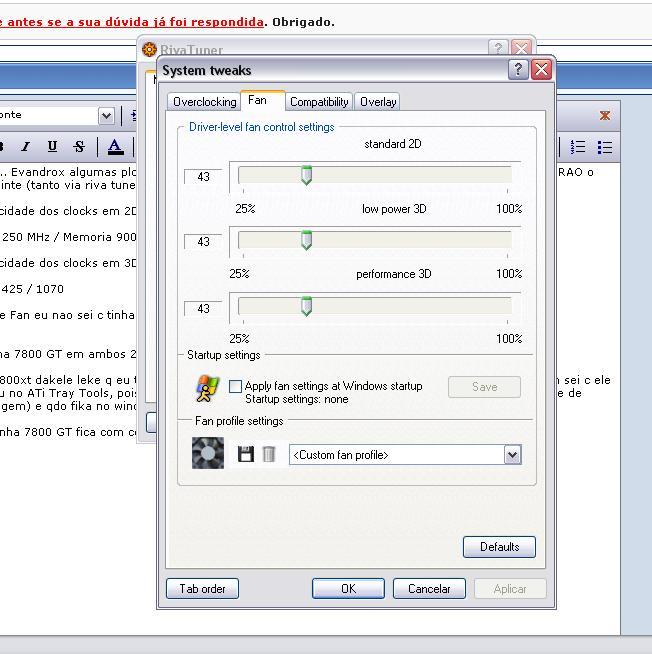Image resolution: width=652 pixels, height=654 pixels.
Task: Click the low power 3D value field
Action: (203, 242)
